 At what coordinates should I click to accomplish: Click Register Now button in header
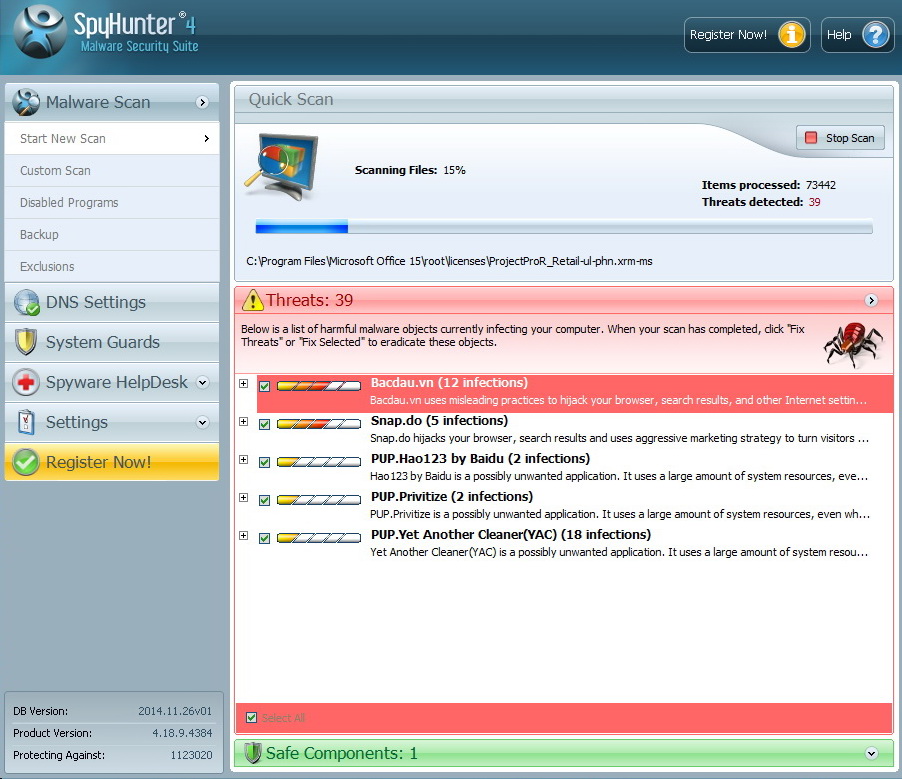pyautogui.click(x=747, y=35)
